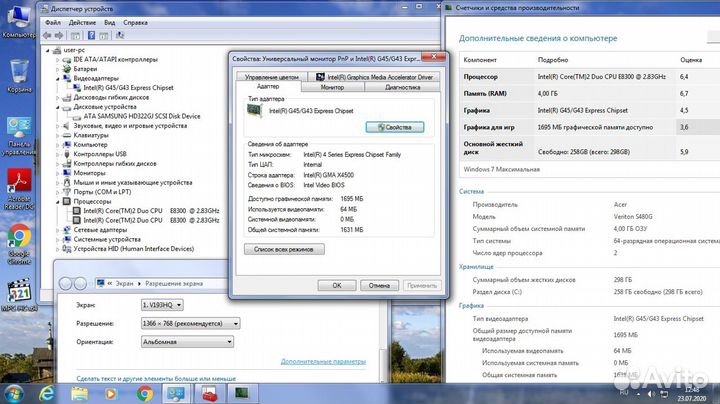The width and height of the screenshot is (720, 404).
Task: Collapse the Процессоры tree node
Action: tap(58, 202)
